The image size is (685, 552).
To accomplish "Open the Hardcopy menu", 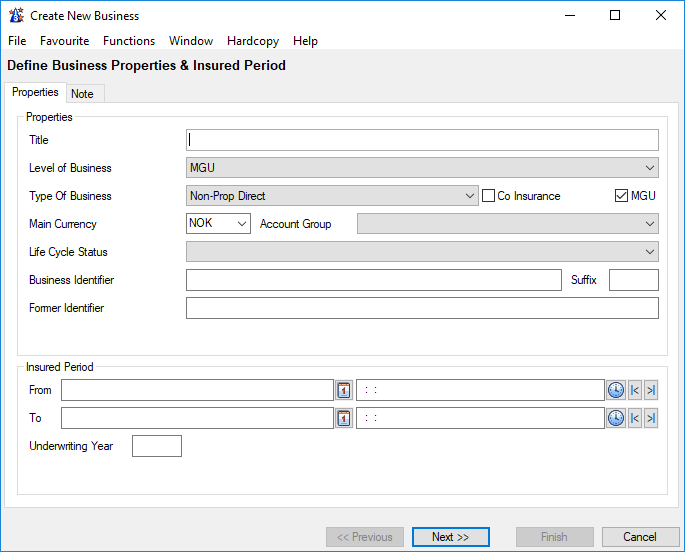I will (252, 41).
